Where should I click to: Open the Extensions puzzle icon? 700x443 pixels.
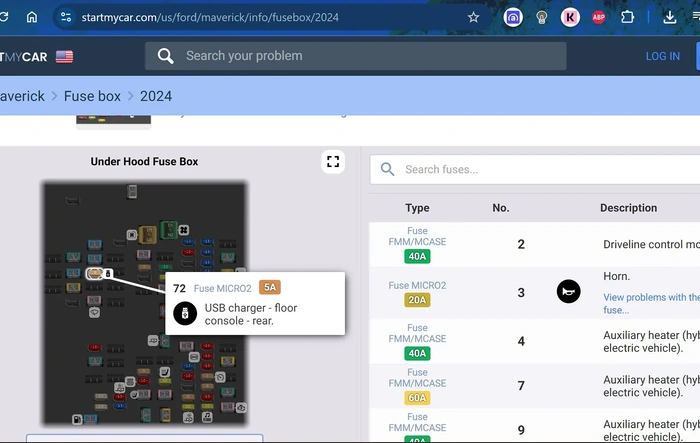tap(627, 17)
